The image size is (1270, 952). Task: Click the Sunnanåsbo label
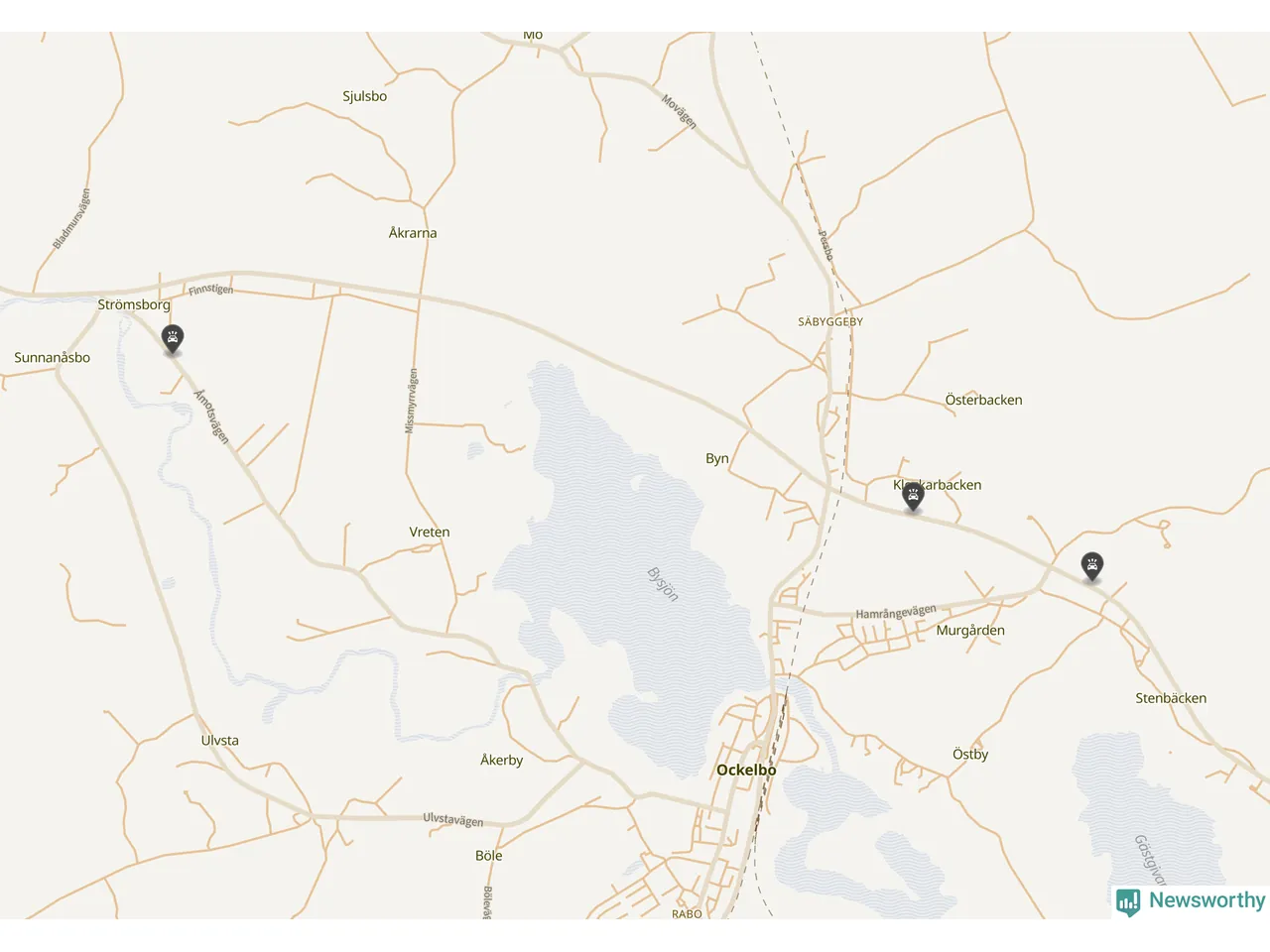pyautogui.click(x=52, y=358)
